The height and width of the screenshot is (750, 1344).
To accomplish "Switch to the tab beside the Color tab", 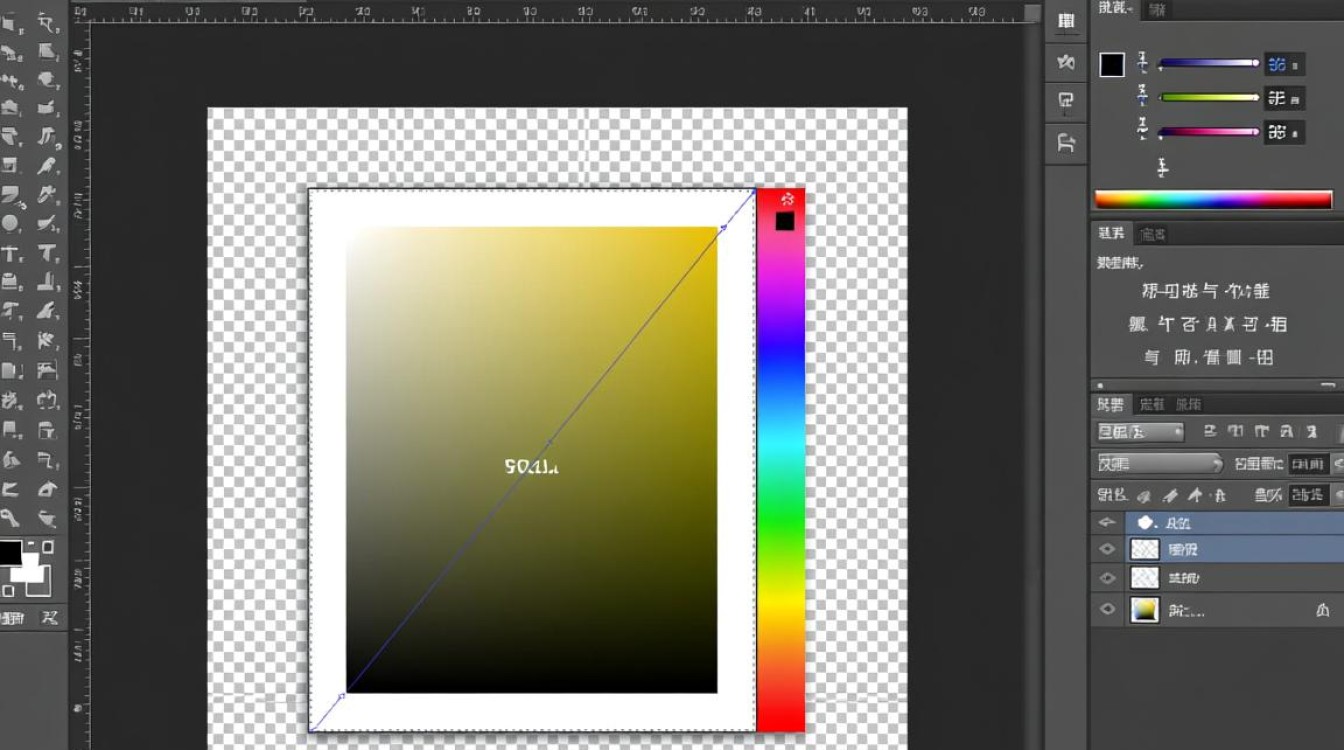I will click(x=1157, y=9).
